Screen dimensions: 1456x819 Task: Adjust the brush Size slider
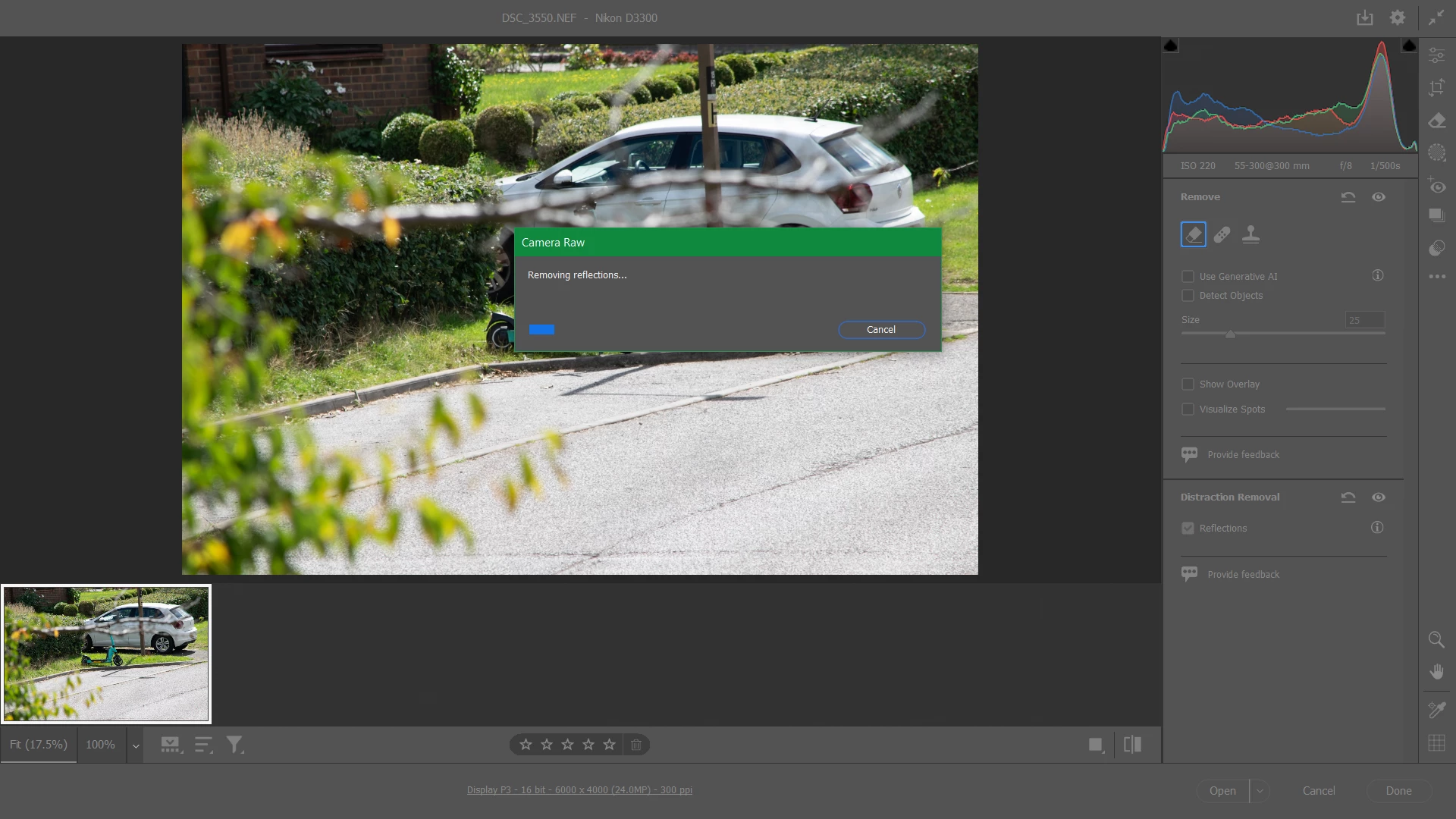pyautogui.click(x=1230, y=334)
